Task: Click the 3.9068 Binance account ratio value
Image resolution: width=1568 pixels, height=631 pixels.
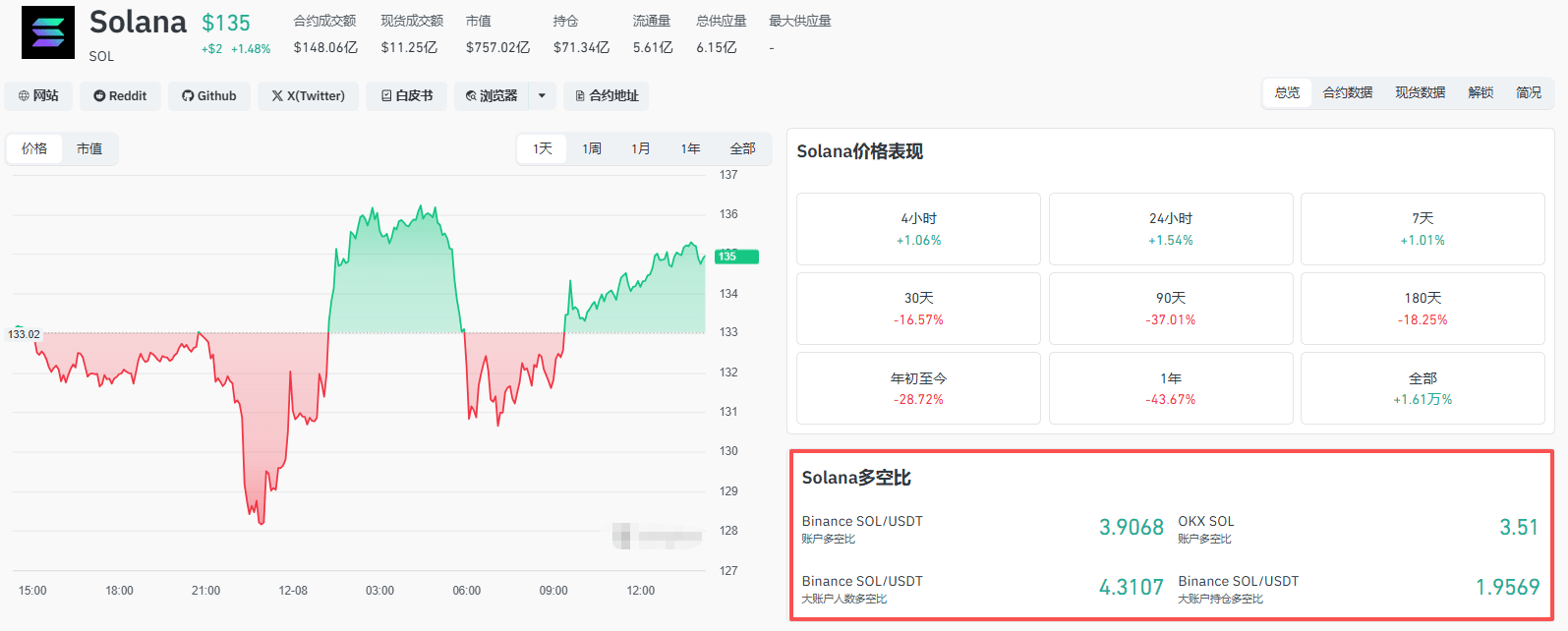Action: (x=1132, y=528)
